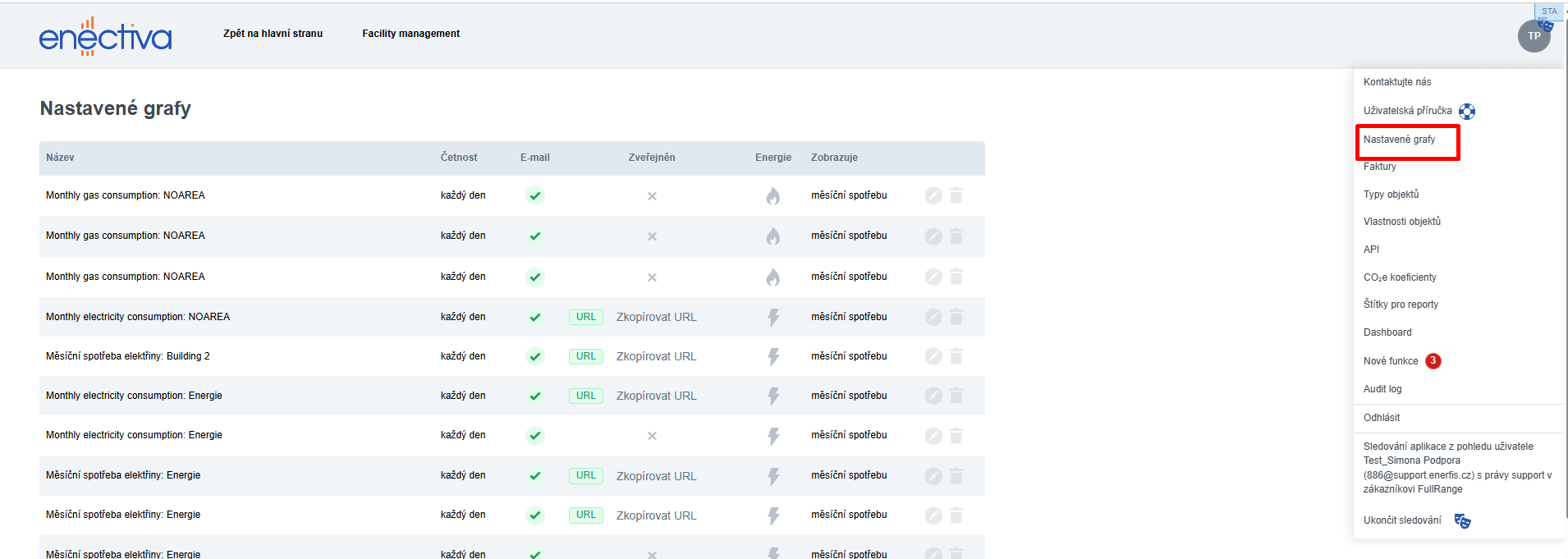The height and width of the screenshot is (559, 1568).
Task: Open the Facility management menu
Action: pyautogui.click(x=410, y=34)
